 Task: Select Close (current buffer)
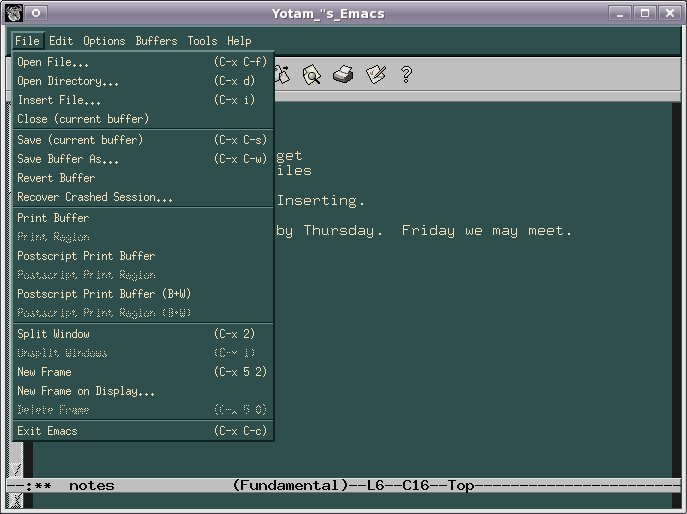143,119
